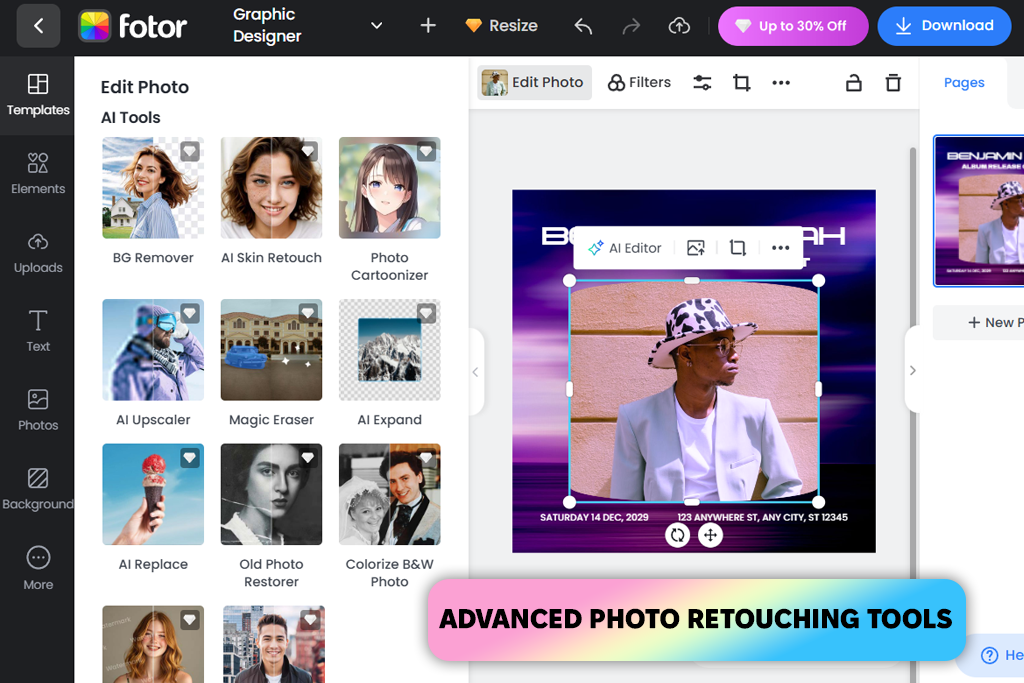The height and width of the screenshot is (683, 1024).
Task: Open the adjustment sliders icon
Action: click(x=702, y=83)
